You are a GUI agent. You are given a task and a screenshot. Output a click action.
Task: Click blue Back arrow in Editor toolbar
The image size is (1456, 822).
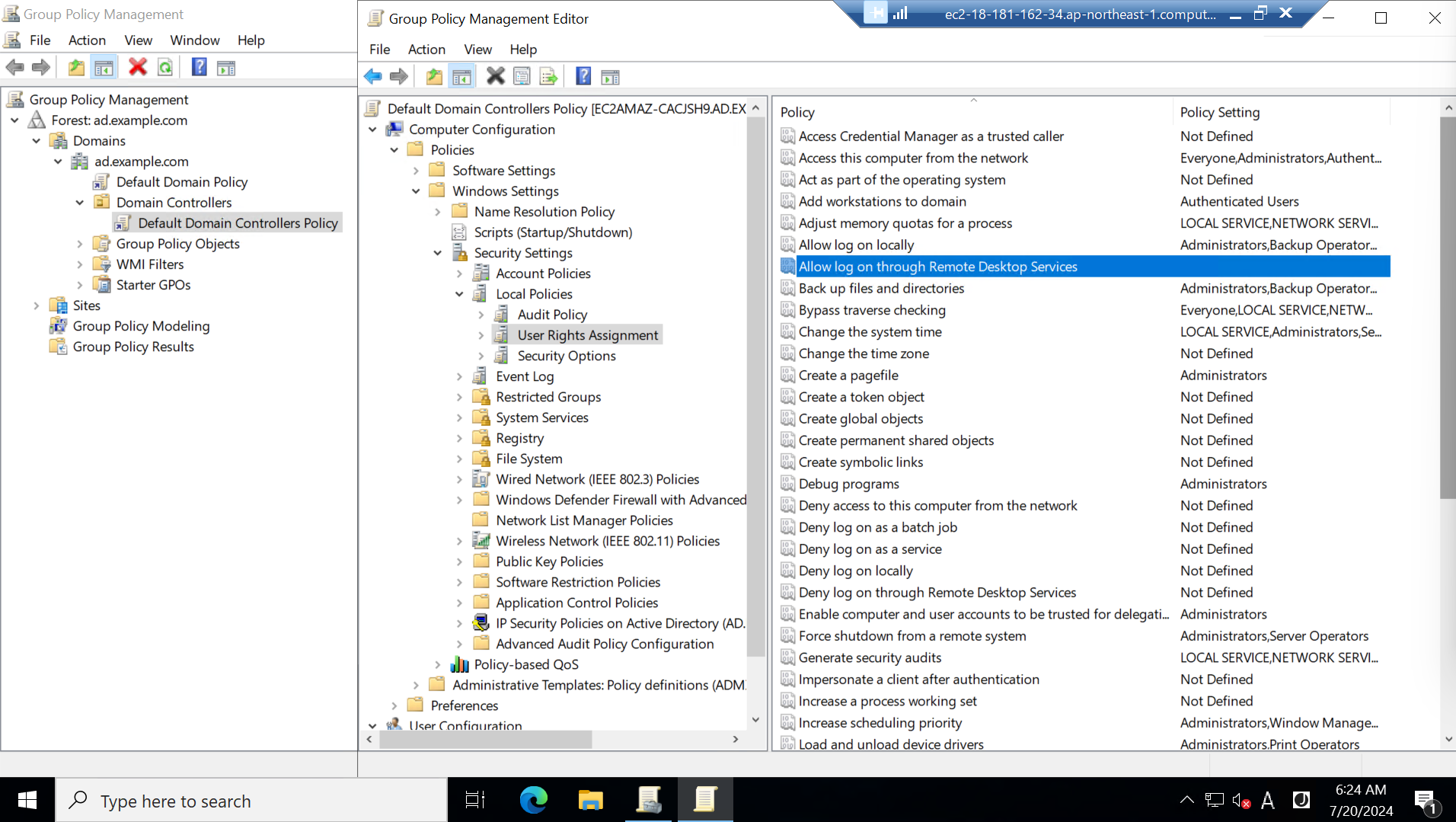click(373, 76)
